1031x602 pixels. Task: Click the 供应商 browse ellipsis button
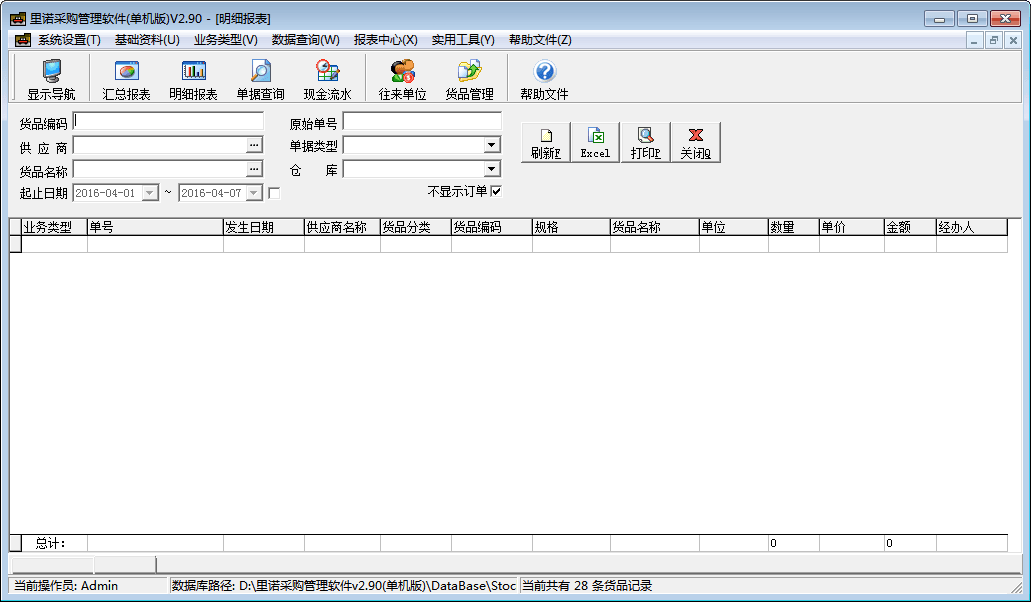pos(254,145)
